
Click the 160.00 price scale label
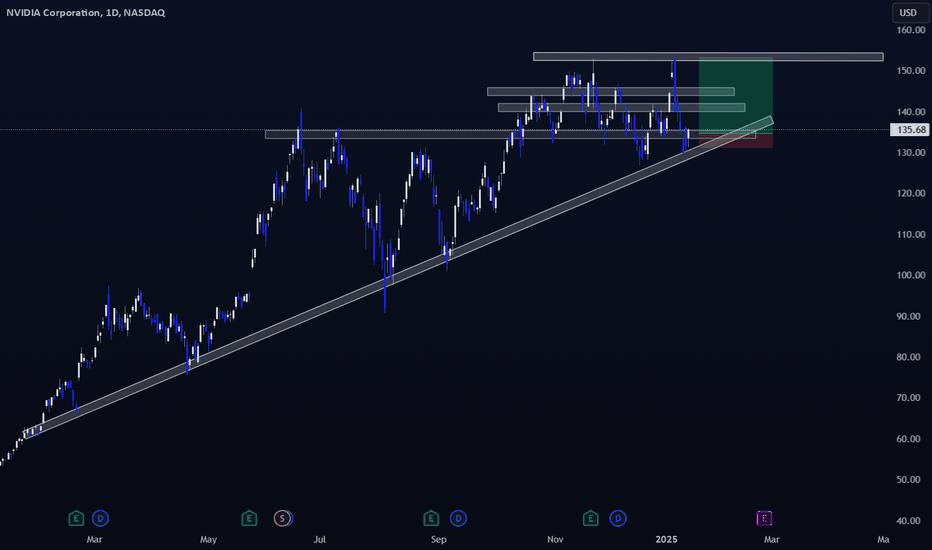[x=911, y=30]
